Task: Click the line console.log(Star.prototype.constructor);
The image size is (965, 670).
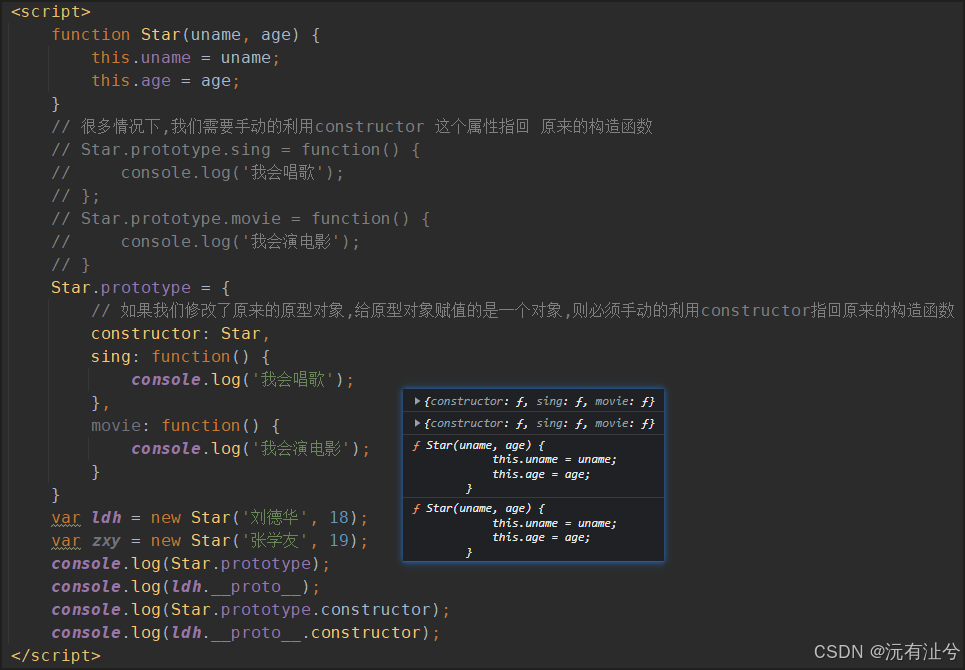Action: point(250,610)
